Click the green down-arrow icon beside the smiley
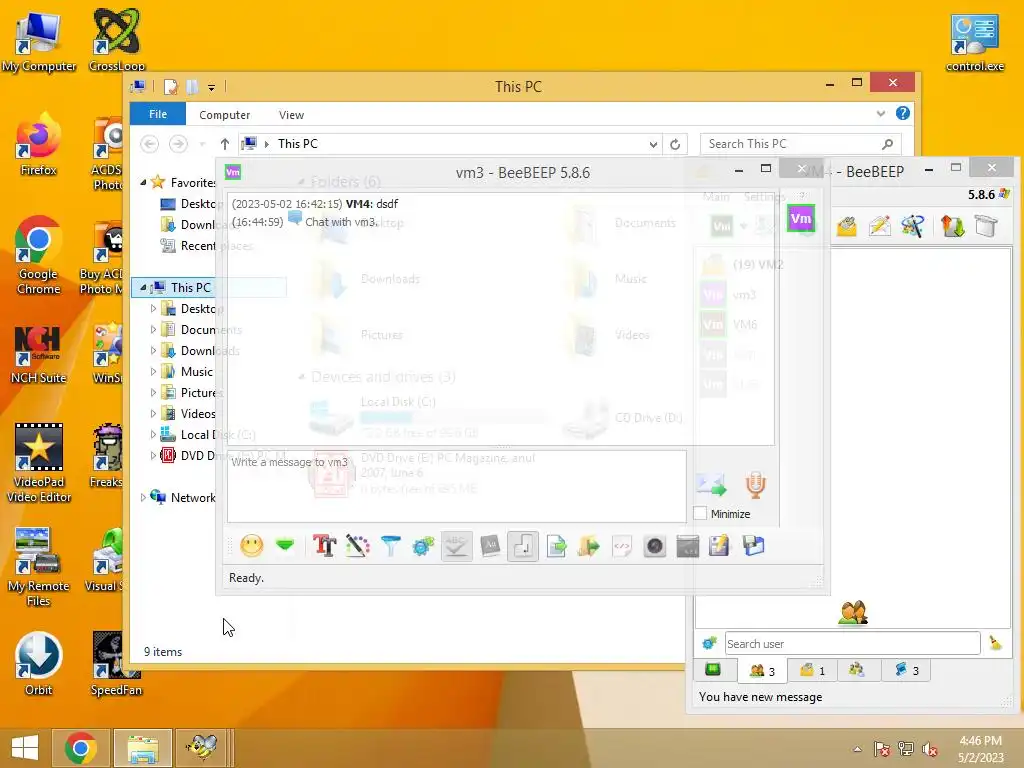Screen dimensions: 1024x768 click(285, 545)
